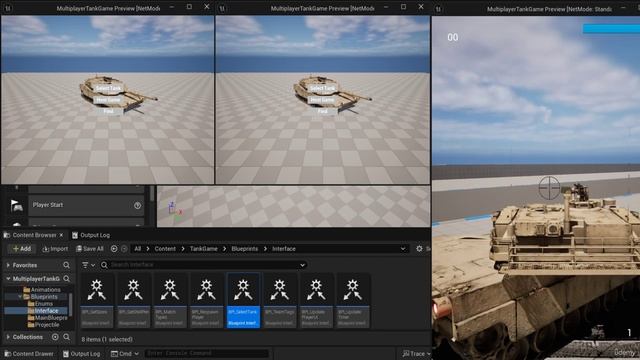This screenshot has width=640, height=360.
Task: Select the Animations folder
Action: pyautogui.click(x=42, y=290)
